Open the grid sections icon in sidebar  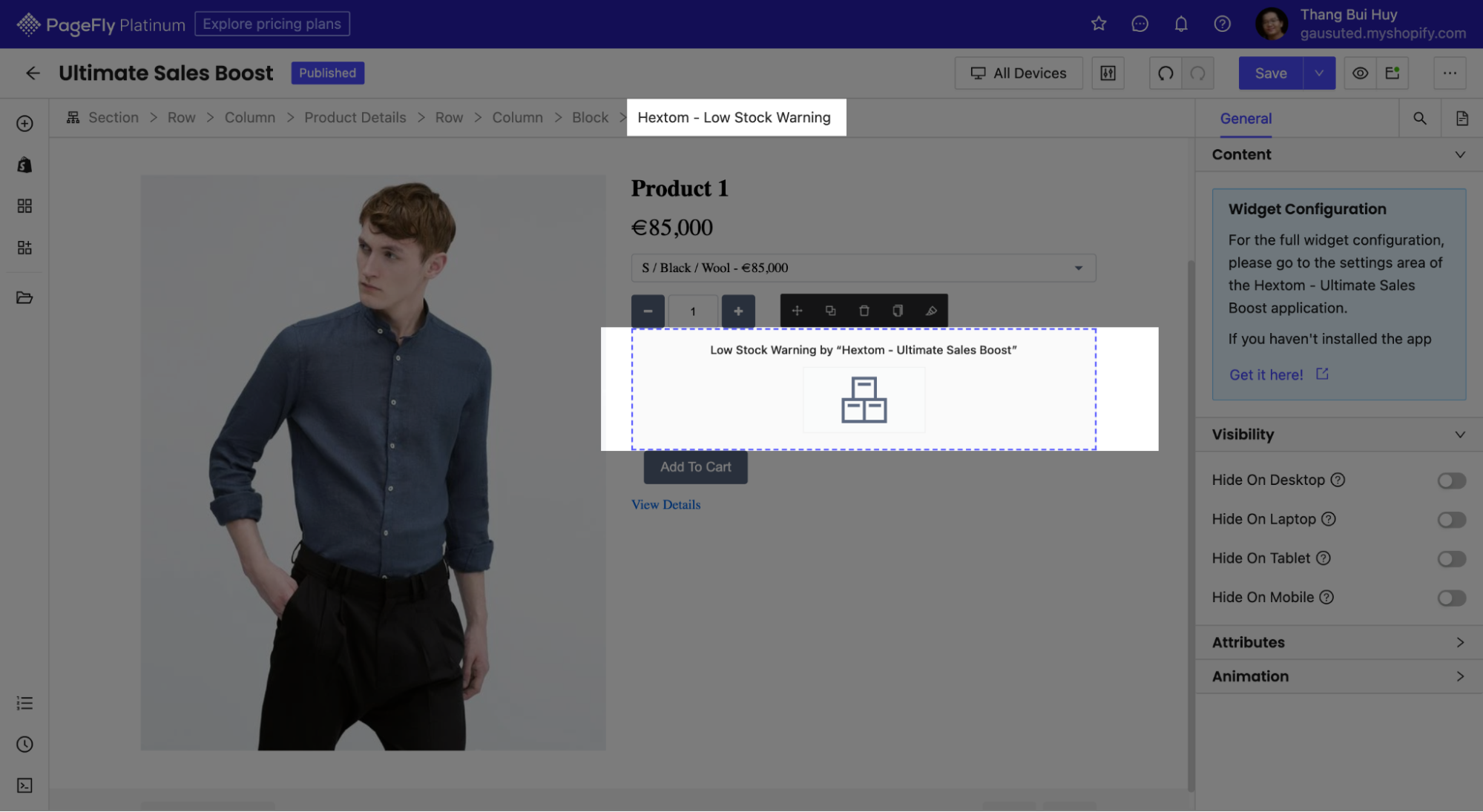tap(24, 205)
